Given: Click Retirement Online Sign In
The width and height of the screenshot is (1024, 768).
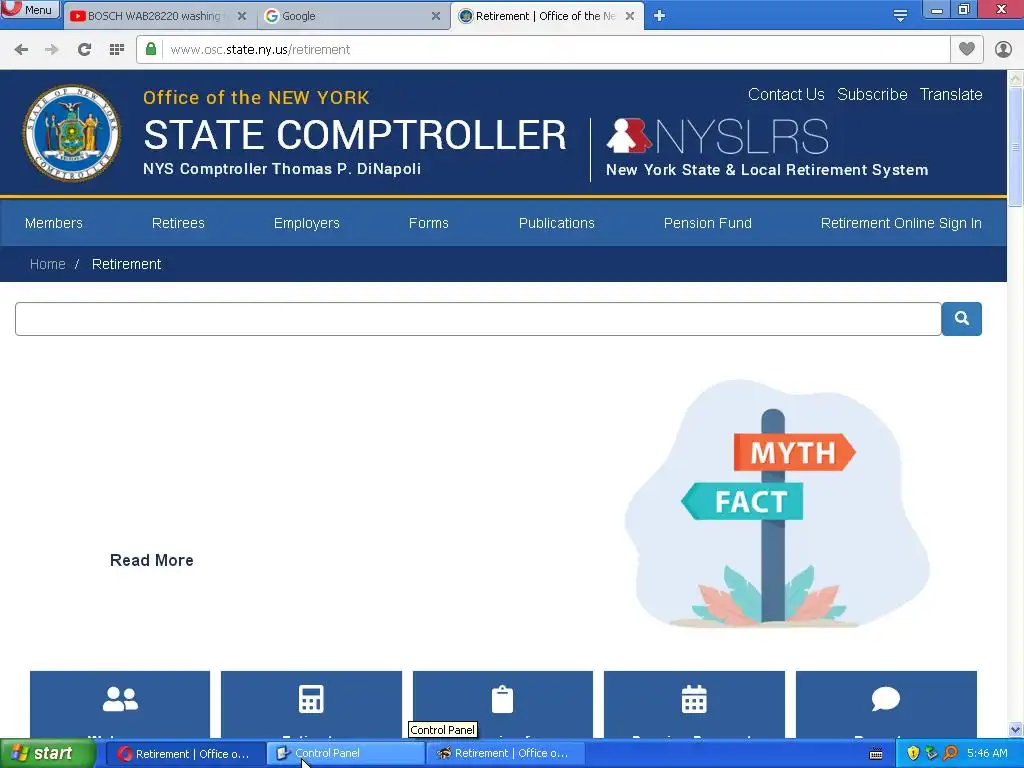Looking at the screenshot, I should [x=901, y=223].
